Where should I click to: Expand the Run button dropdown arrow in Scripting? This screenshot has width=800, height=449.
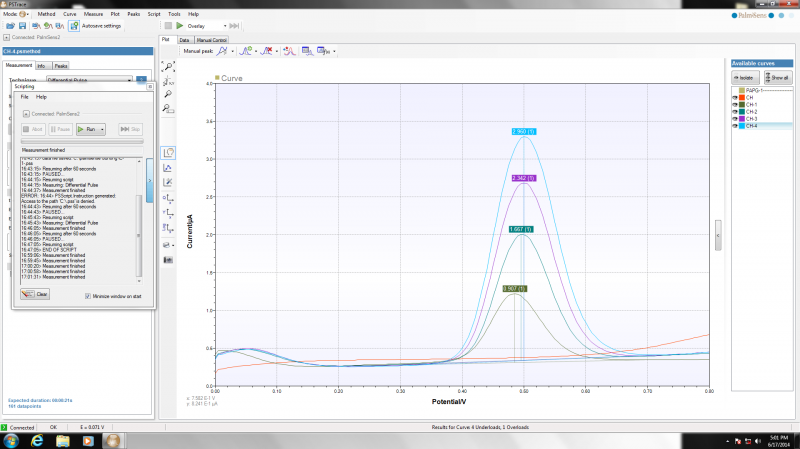[x=102, y=129]
